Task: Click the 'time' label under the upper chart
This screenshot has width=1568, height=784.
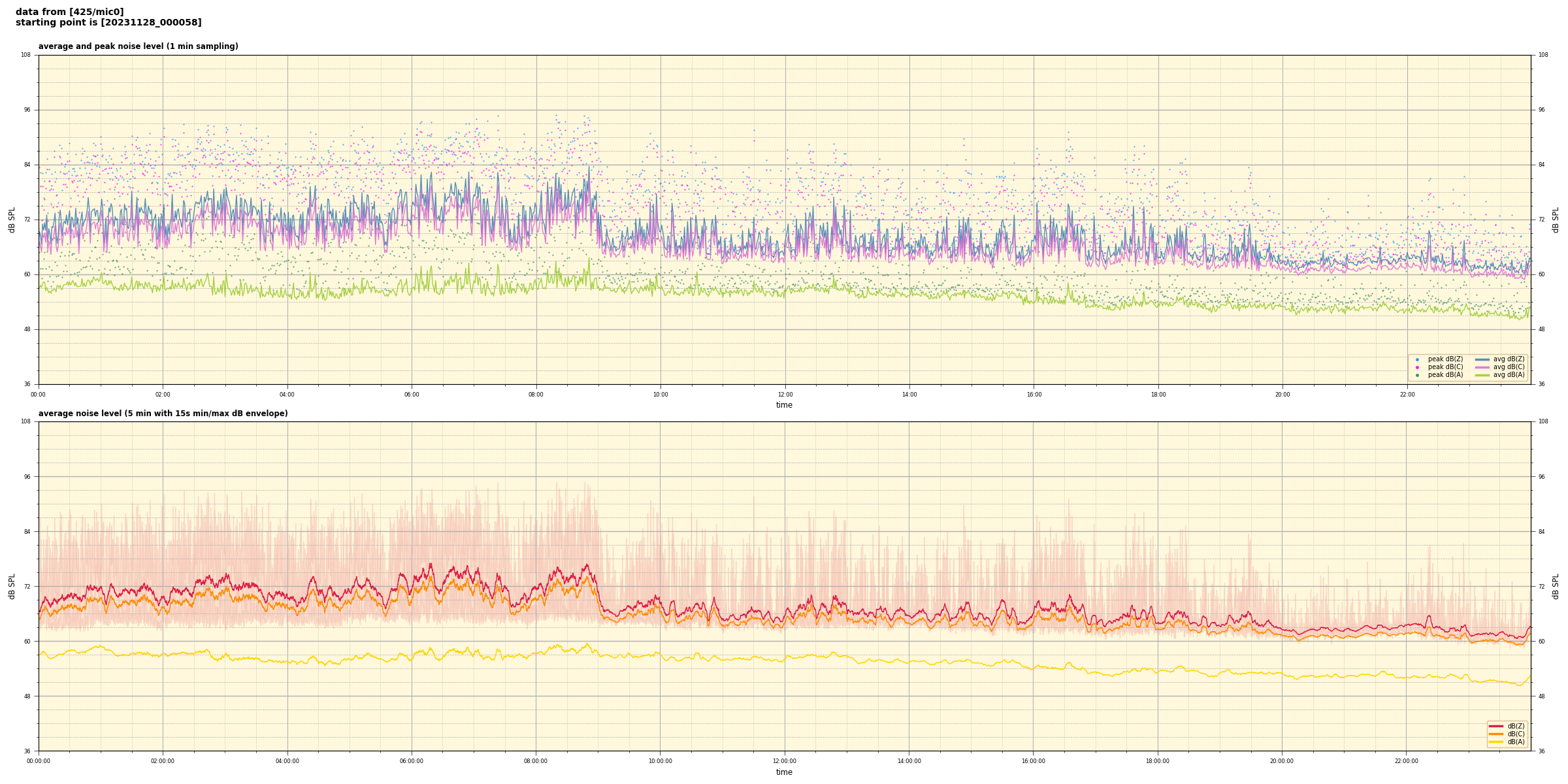Action: click(784, 405)
